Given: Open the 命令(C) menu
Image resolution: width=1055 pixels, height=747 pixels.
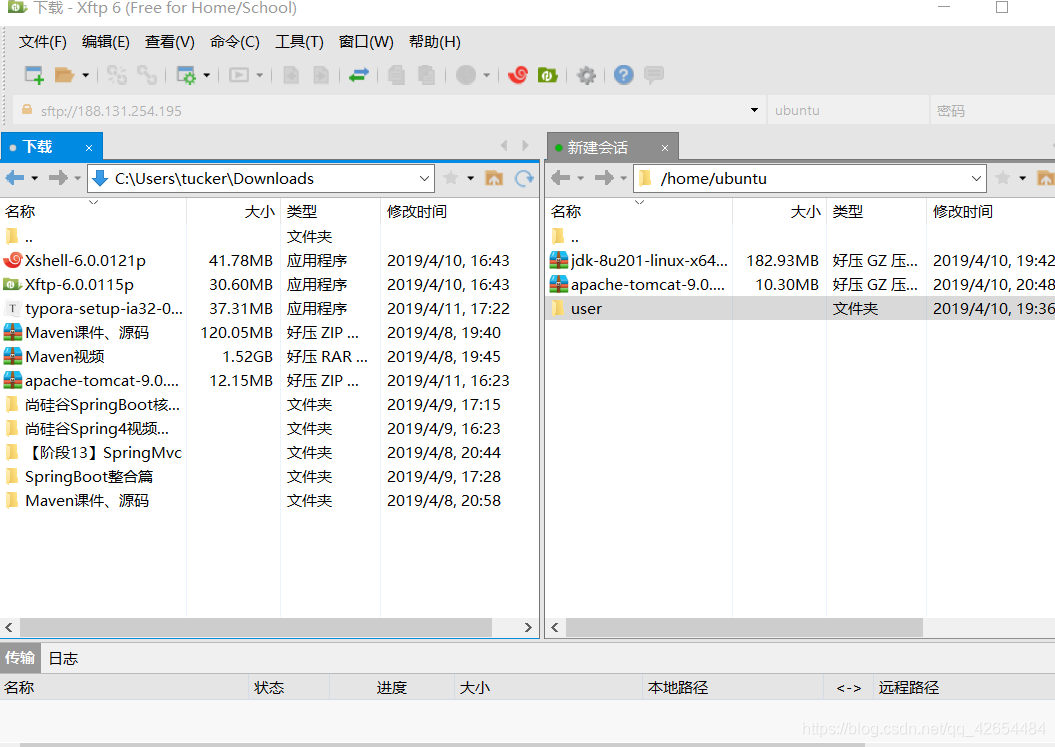Looking at the screenshot, I should 234,42.
